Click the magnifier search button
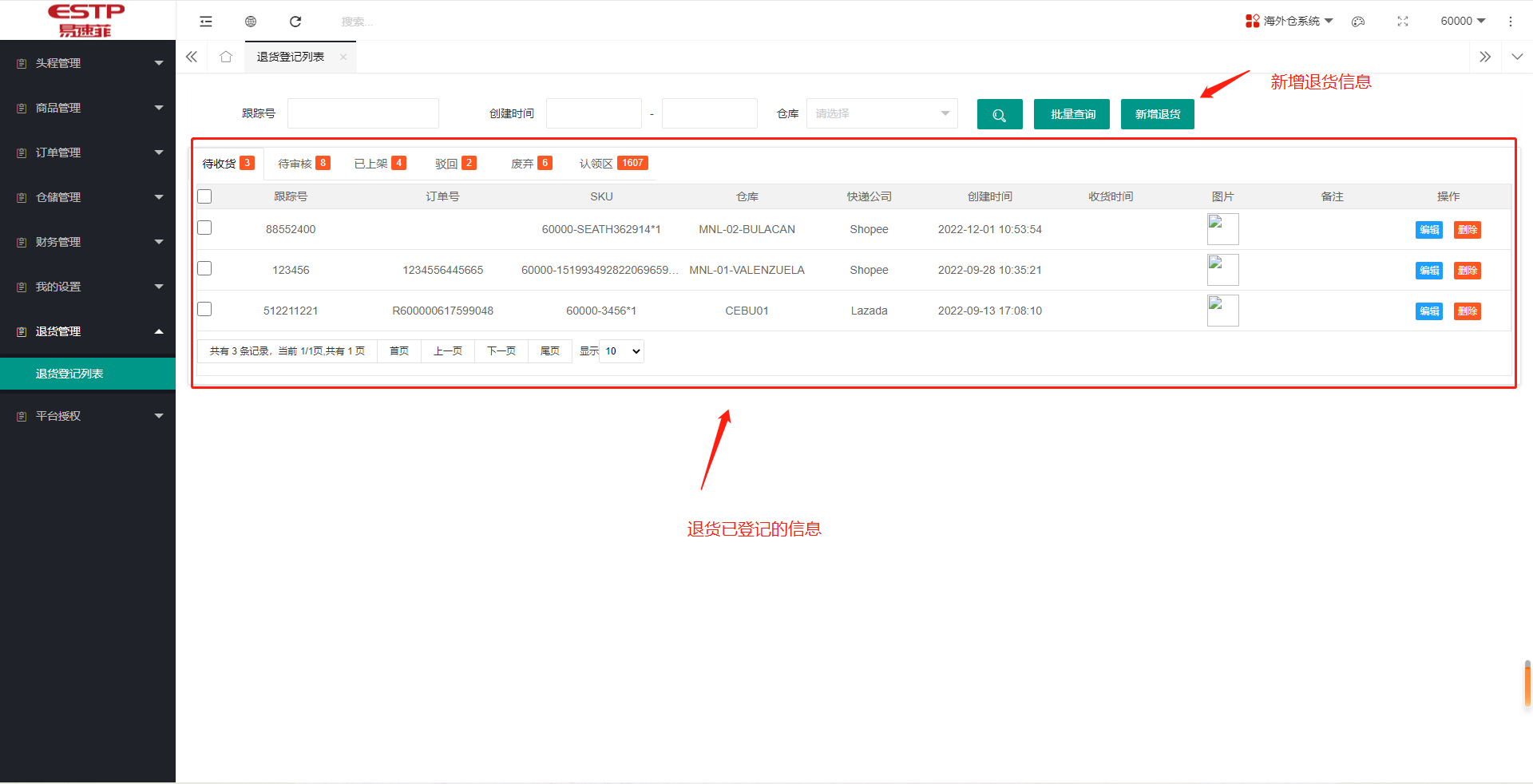Viewport: 1533px width, 784px height. coord(999,114)
